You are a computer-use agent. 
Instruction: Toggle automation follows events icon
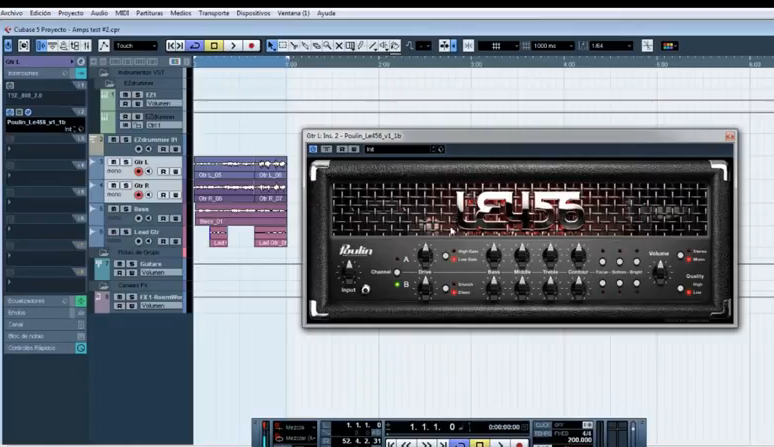click(104, 46)
